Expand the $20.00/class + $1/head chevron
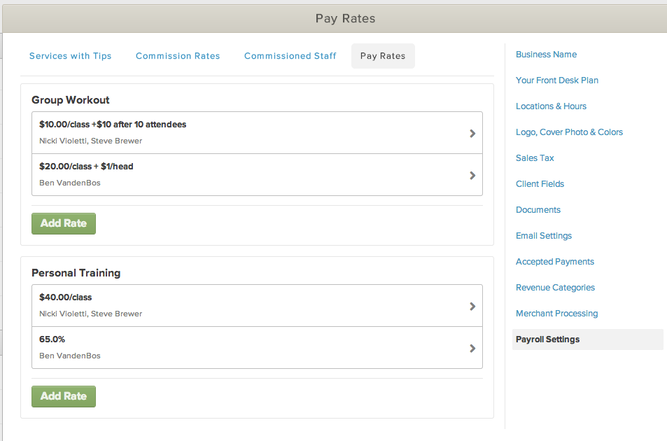Screen dimensions: 667x441 coord(472,175)
